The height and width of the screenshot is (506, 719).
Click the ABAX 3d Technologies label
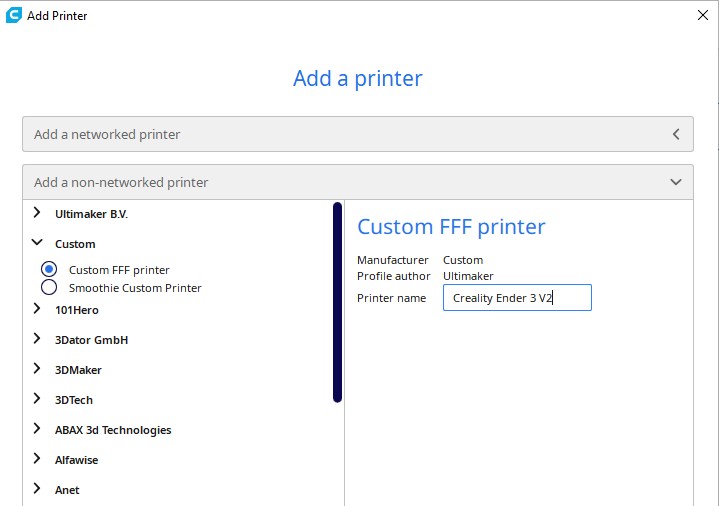(x=113, y=430)
